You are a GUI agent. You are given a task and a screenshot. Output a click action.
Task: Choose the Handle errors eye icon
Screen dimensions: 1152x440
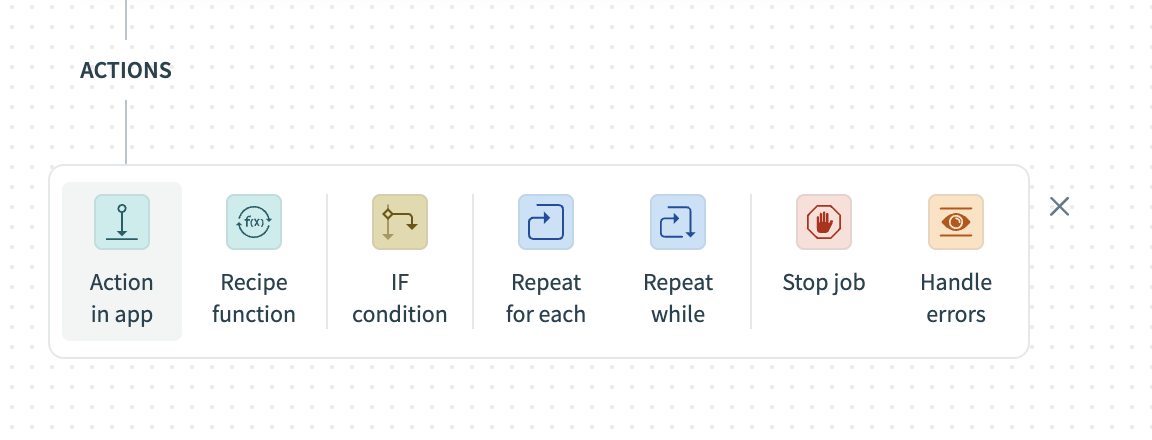956,222
